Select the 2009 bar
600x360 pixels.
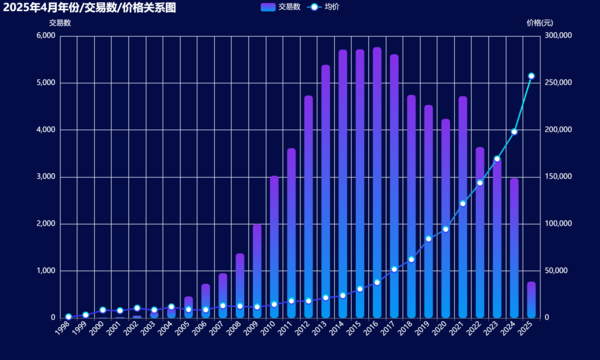(257, 271)
